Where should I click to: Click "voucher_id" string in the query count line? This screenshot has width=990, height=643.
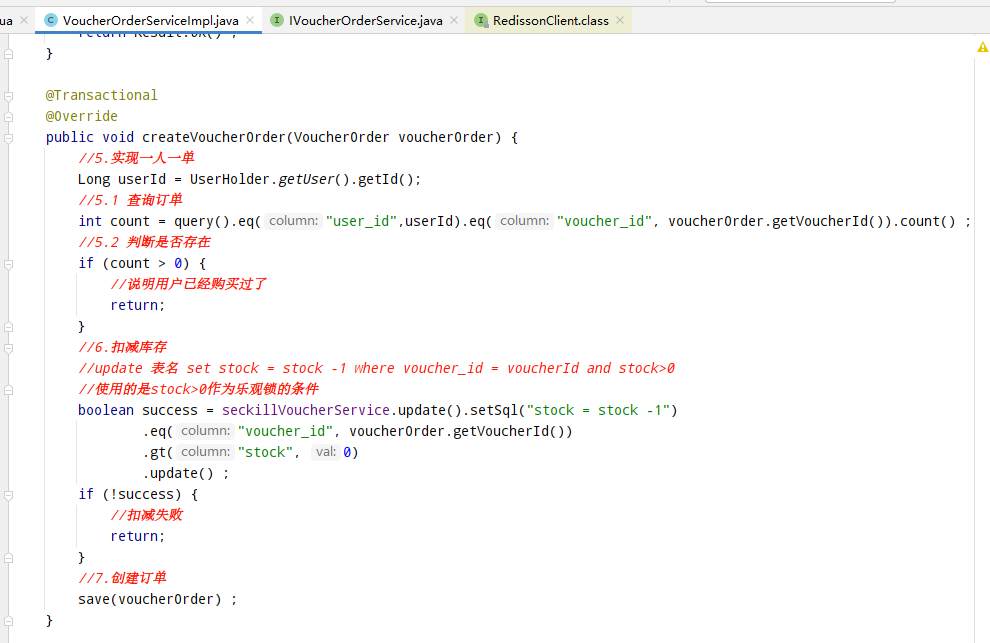click(x=604, y=221)
